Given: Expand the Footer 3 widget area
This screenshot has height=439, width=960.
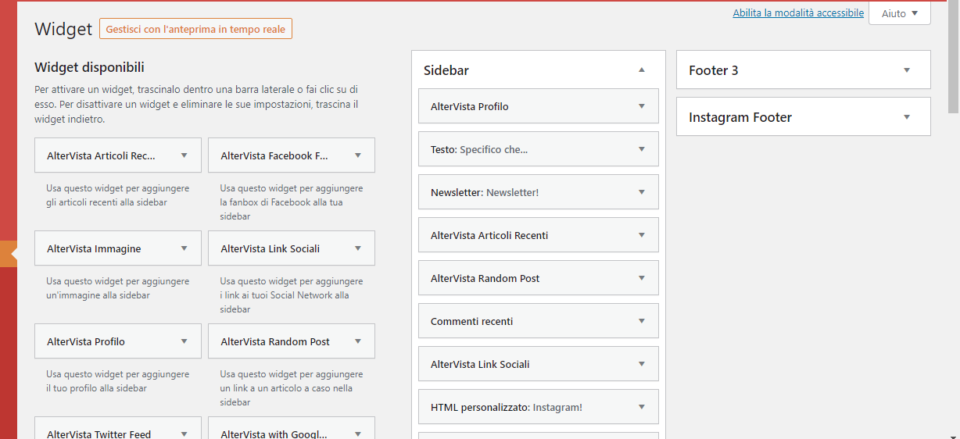Looking at the screenshot, I should (907, 70).
